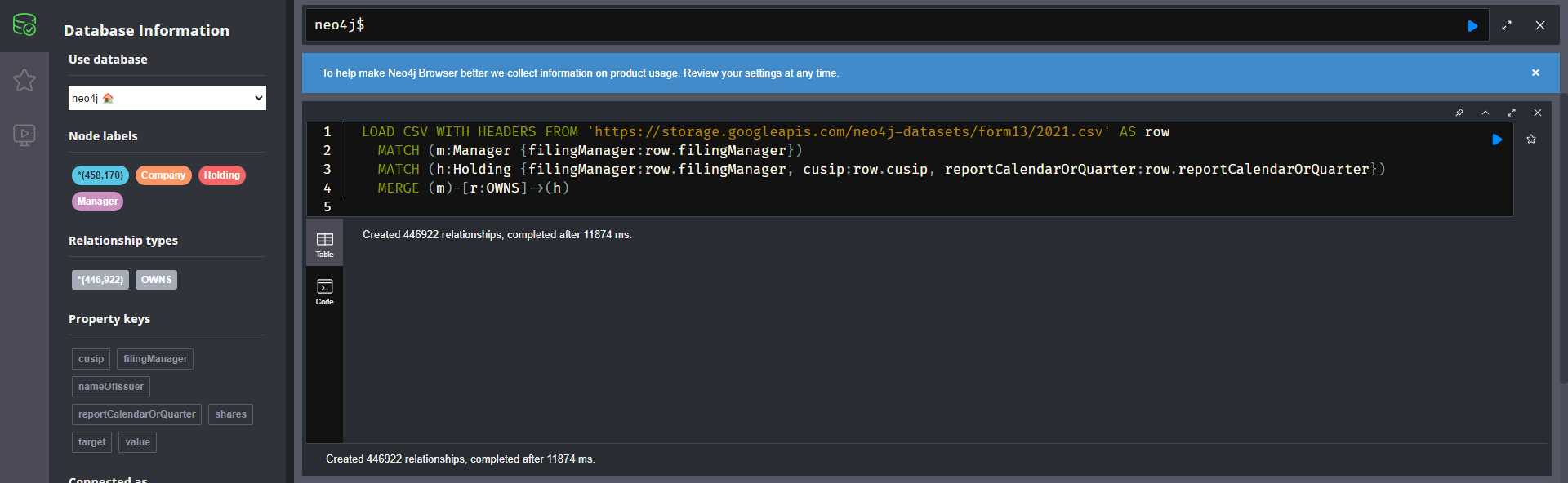Click the Database Information heading
Viewport: 1568px width, 483px height.
point(146,30)
